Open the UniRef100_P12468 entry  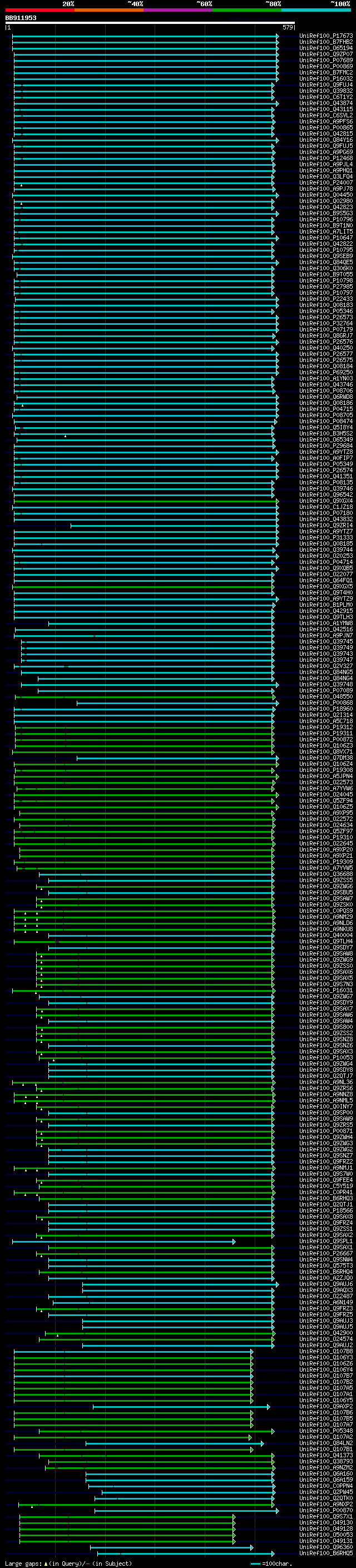[325, 159]
